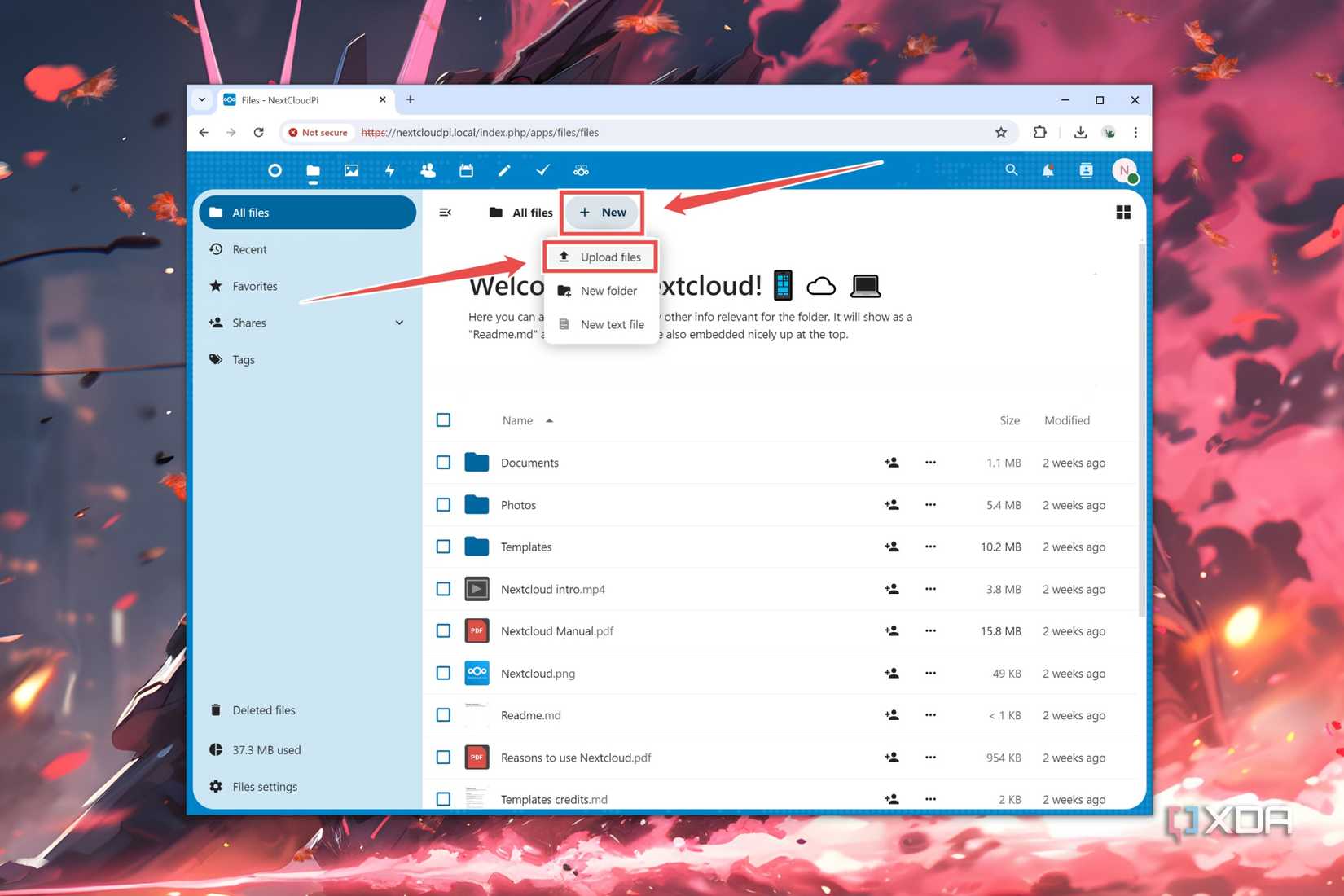Open the Files app icon in top bar
1344x896 pixels.
click(x=313, y=170)
